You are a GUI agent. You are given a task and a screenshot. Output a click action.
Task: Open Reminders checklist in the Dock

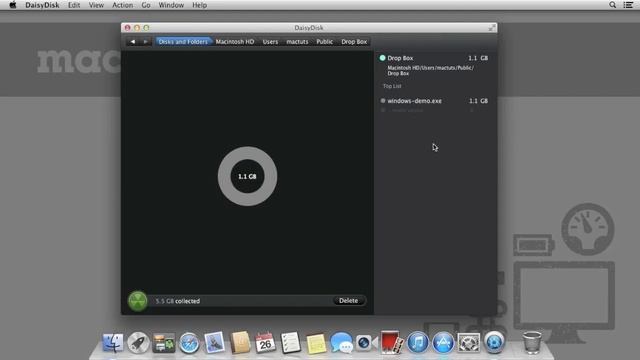291,342
